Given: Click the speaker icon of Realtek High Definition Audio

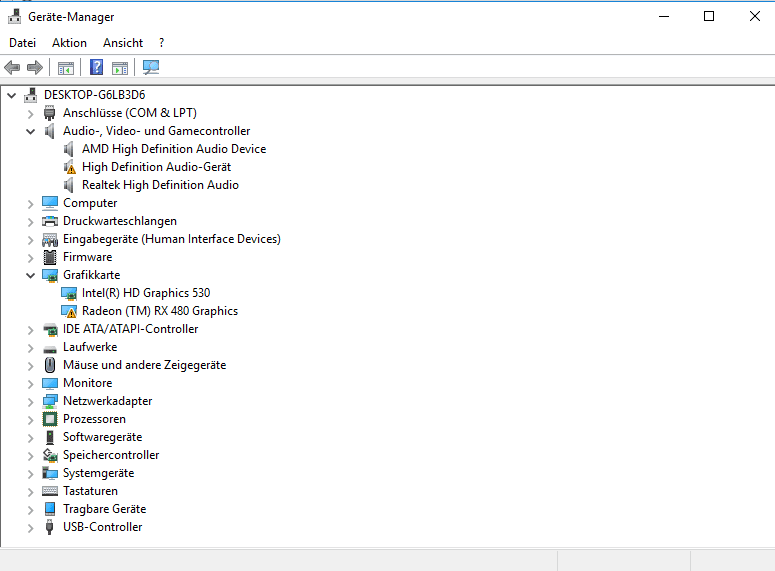Looking at the screenshot, I should pyautogui.click(x=69, y=185).
